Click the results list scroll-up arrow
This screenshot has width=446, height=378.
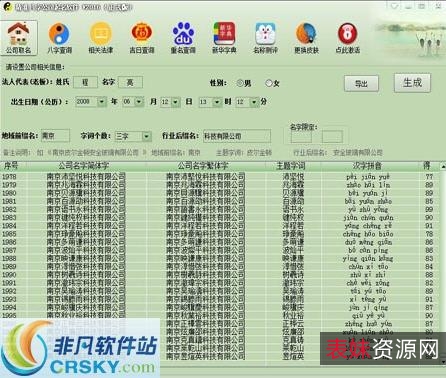coord(443,166)
